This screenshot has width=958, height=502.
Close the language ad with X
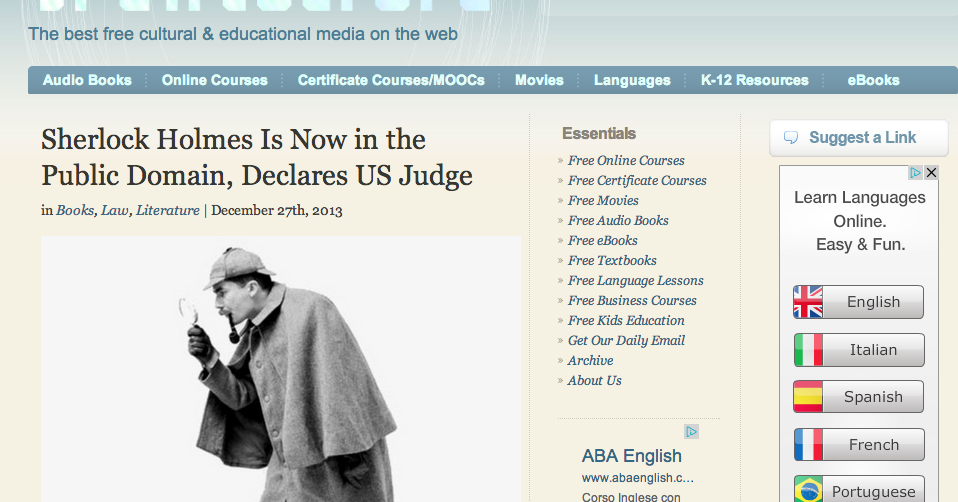point(931,173)
